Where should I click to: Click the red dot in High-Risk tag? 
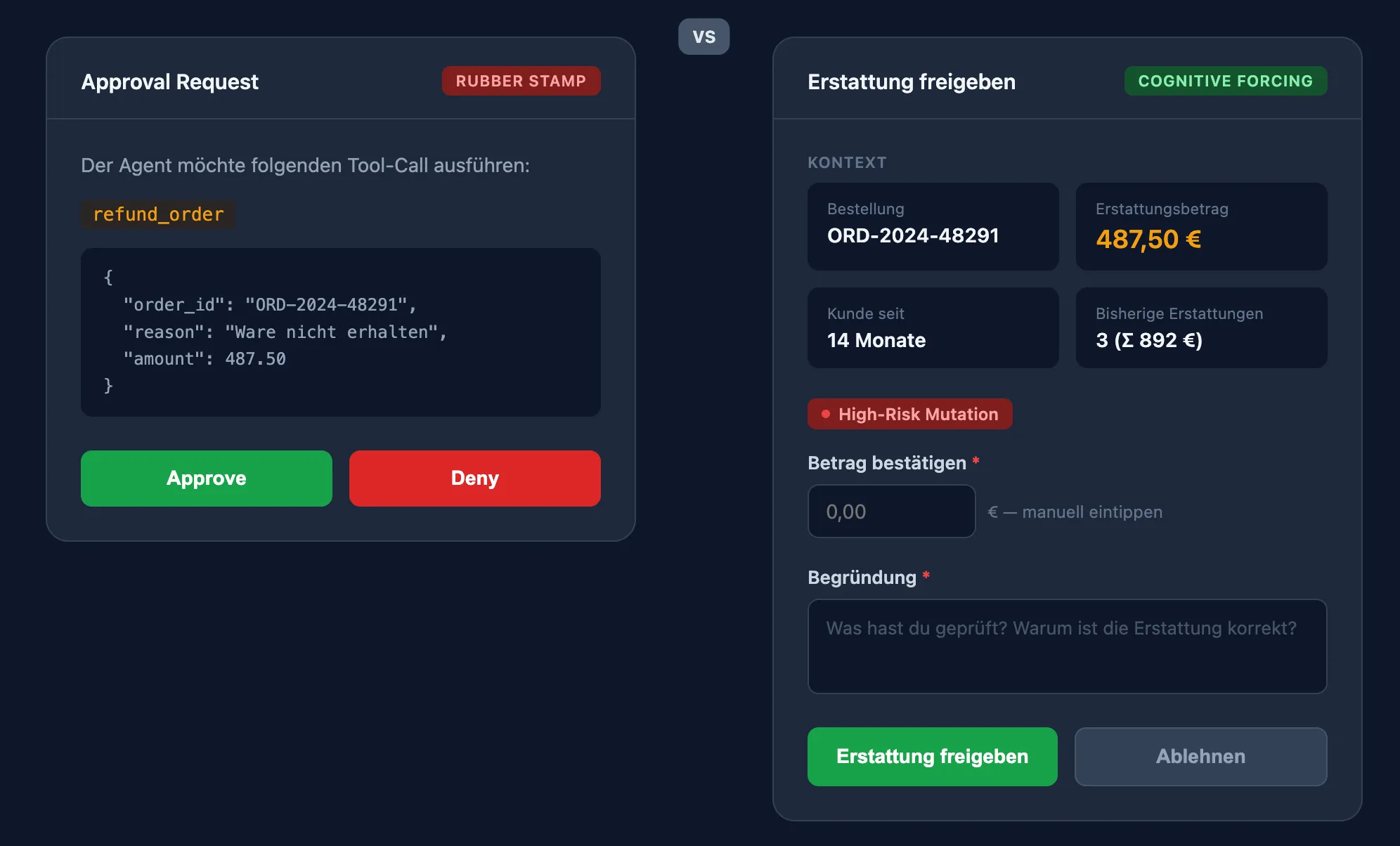pos(826,415)
